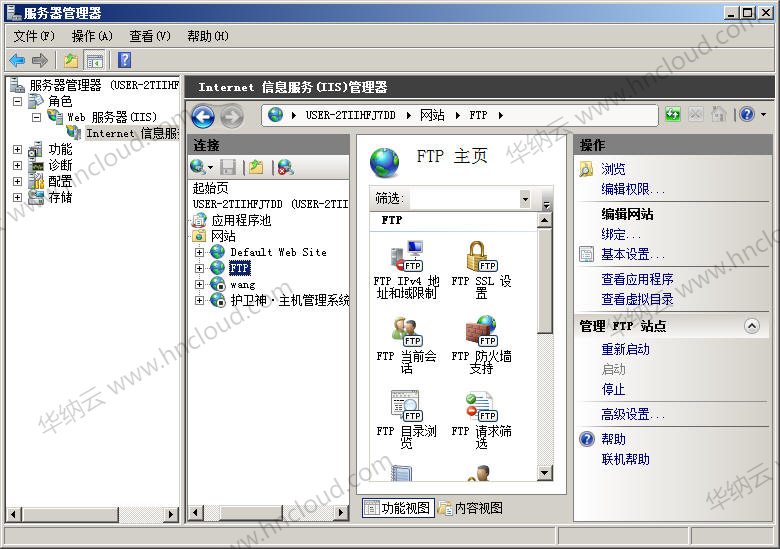Viewport: 780px width, 549px height.
Task: Expand the 存储 tree node
Action: [x=17, y=197]
